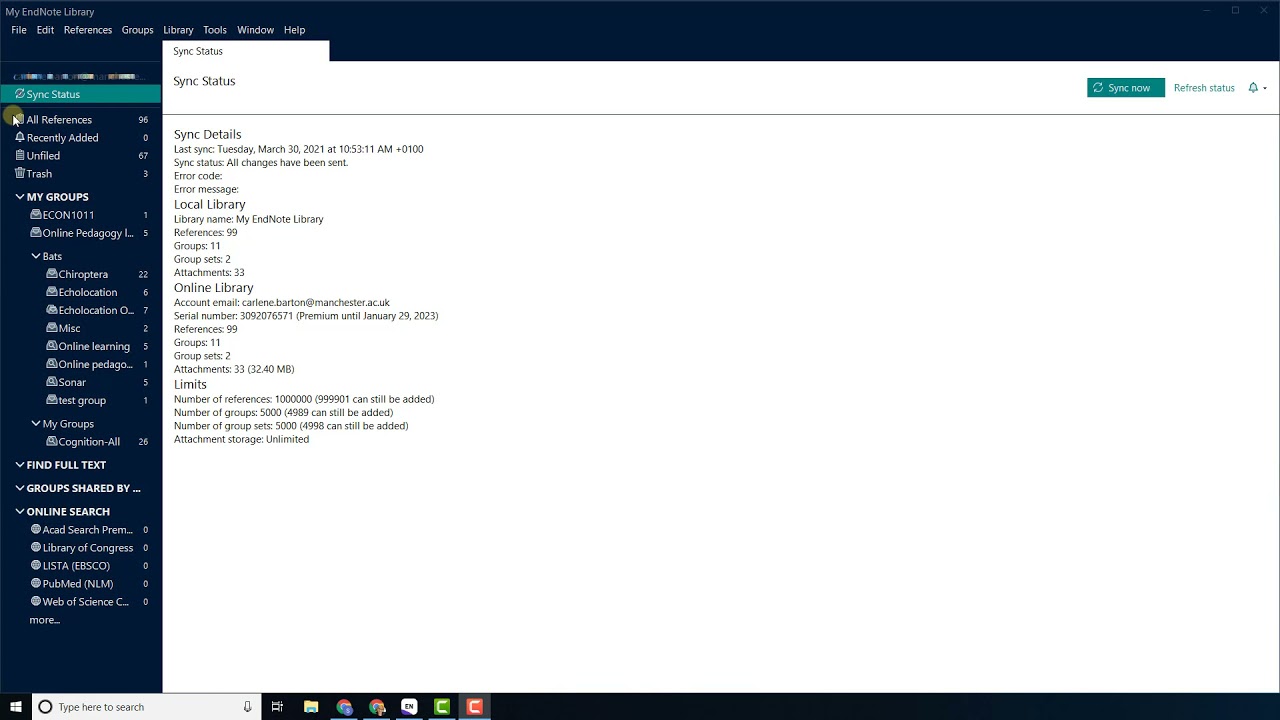Collapse the MY GROUPS section
This screenshot has height=720, width=1280.
tap(20, 197)
